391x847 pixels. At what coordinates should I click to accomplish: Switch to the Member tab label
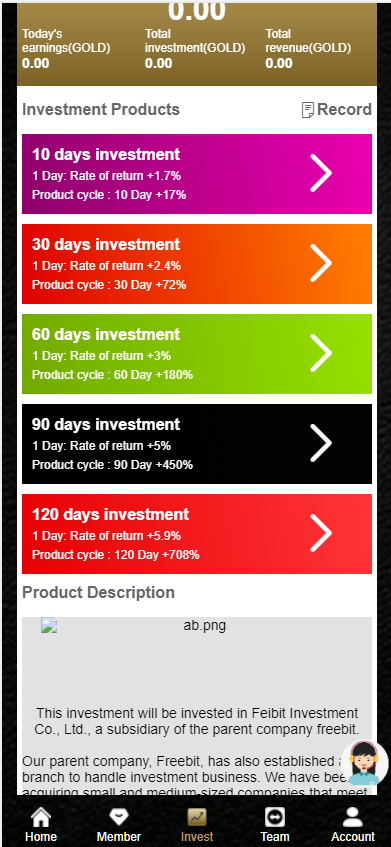pos(119,837)
